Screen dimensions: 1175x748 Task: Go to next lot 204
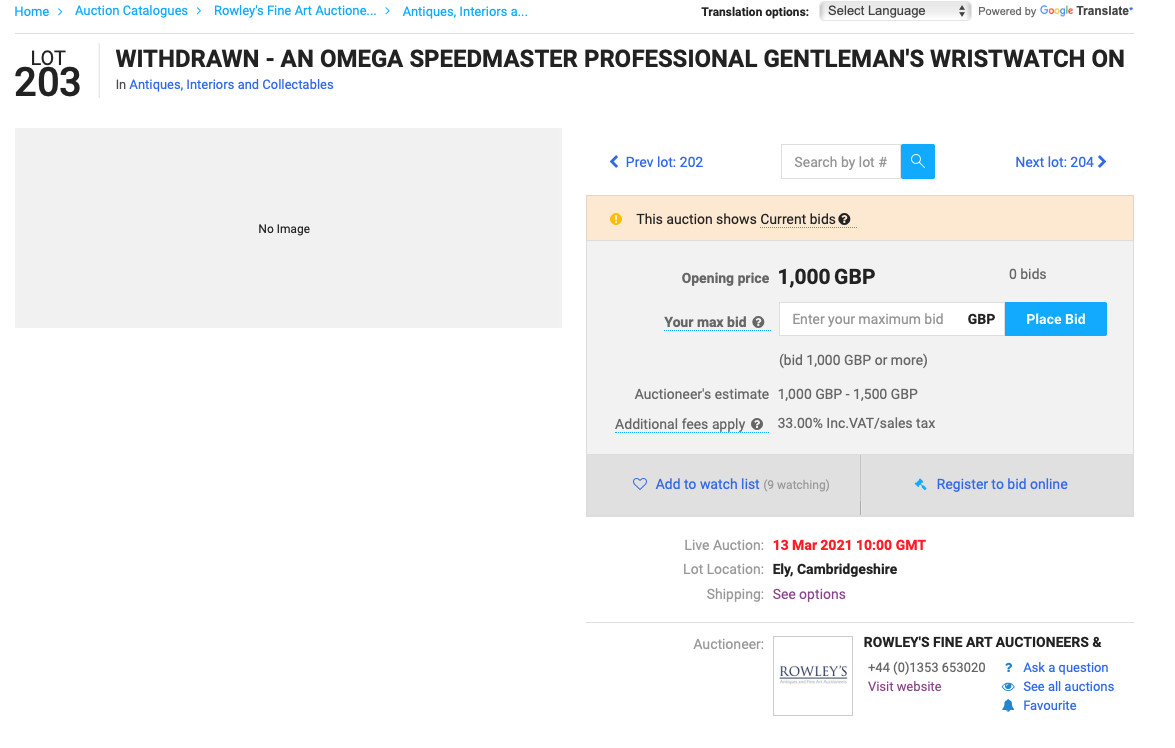pyautogui.click(x=1061, y=162)
